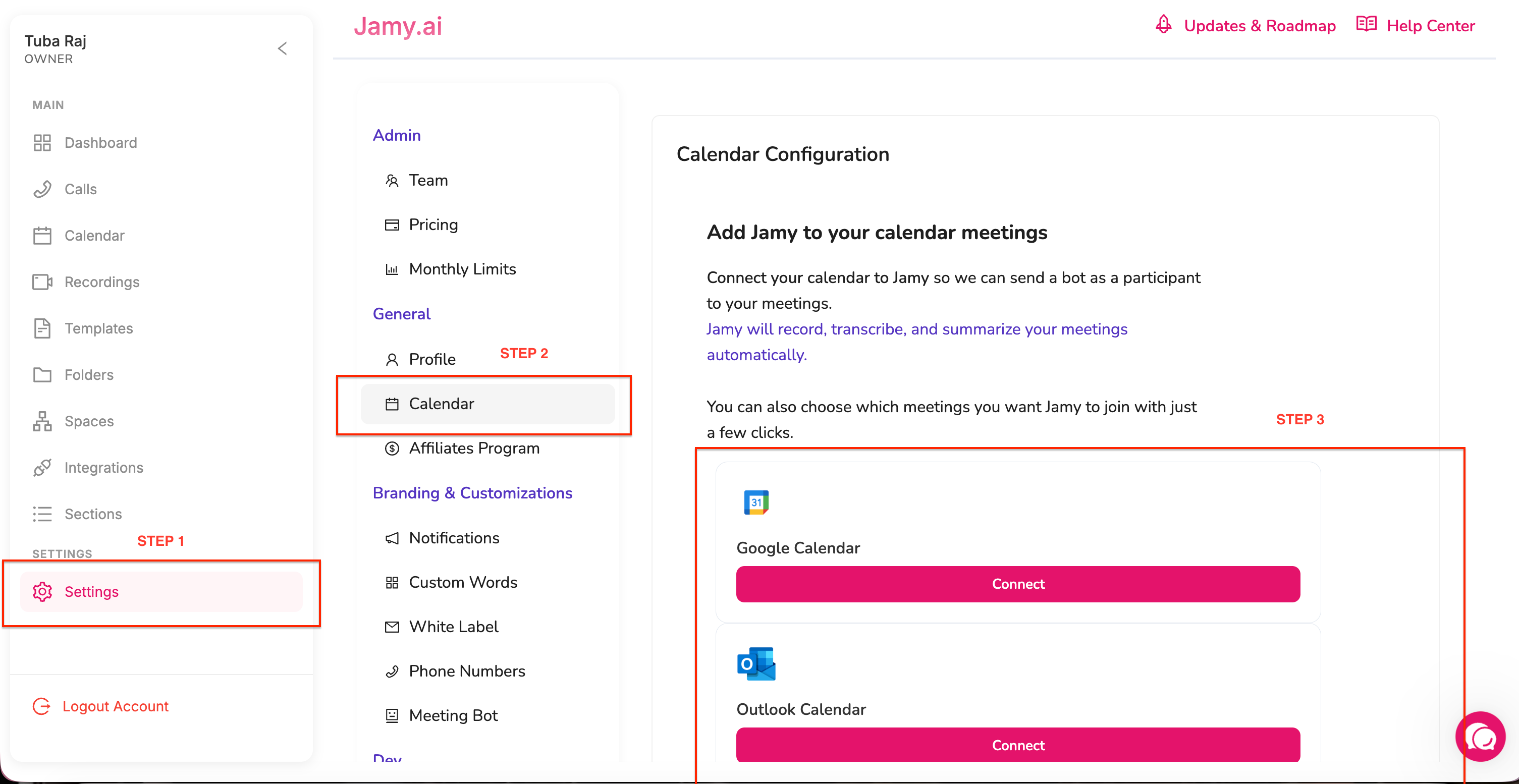The width and height of the screenshot is (1519, 784).
Task: Open Monthly Limits settings
Action: point(462,269)
